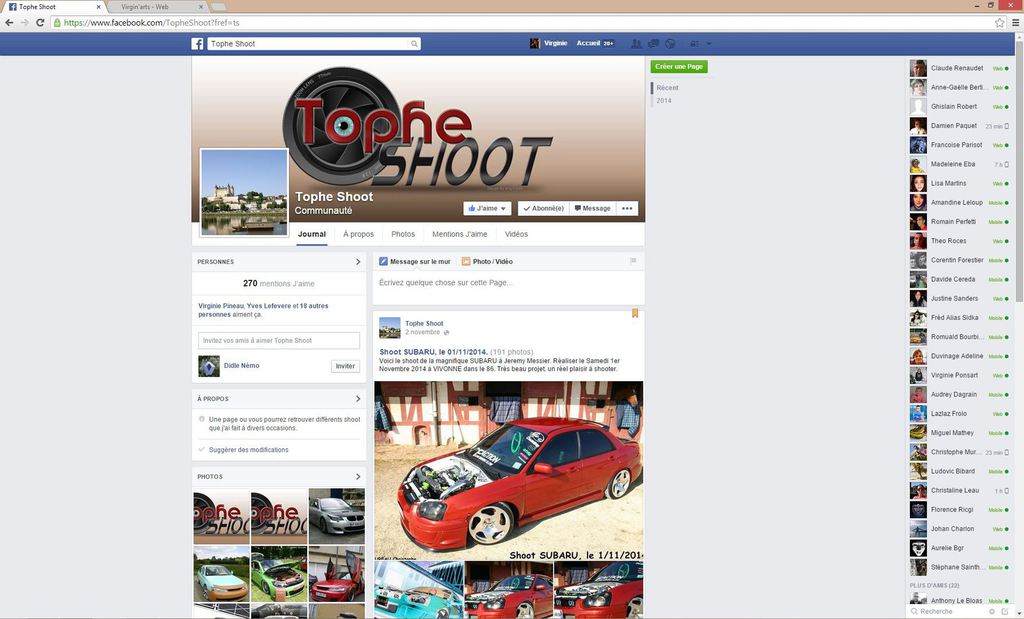Click the Créer une Page button
This screenshot has height=619, width=1024.
click(679, 67)
